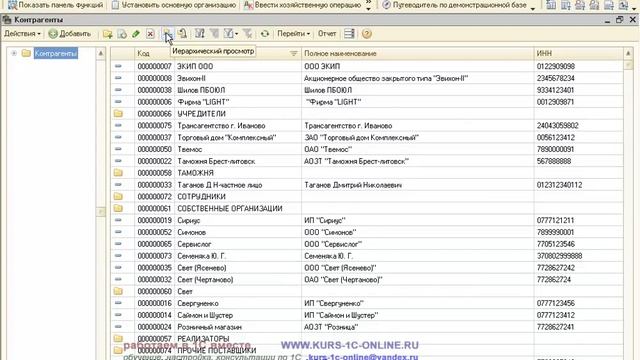Image resolution: width=640 pixels, height=360 pixels.
Task: Open dropdown arrow after Путеводитель button
Action: pos(533,8)
